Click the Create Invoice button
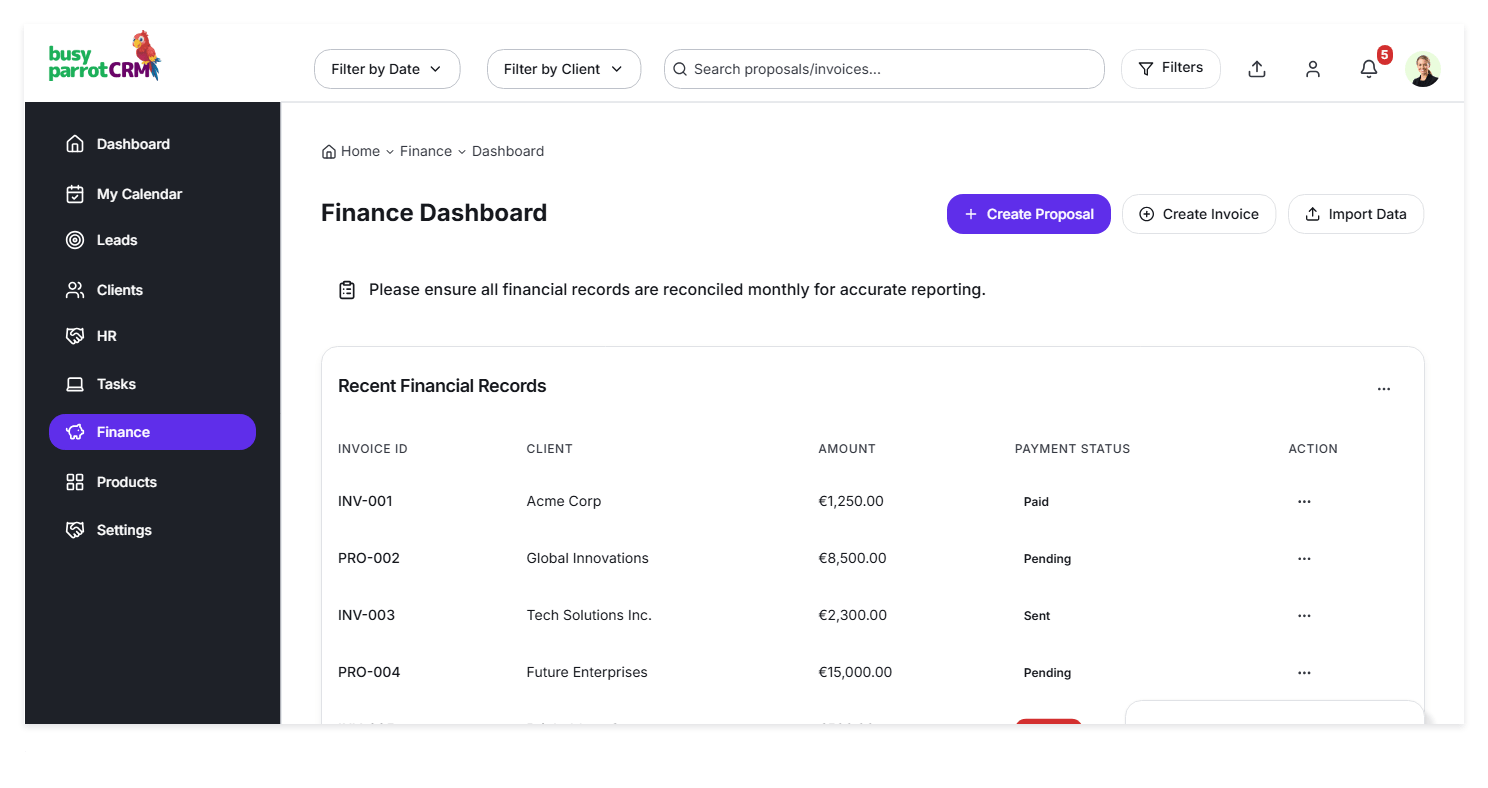Image resolution: width=1488 pixels, height=788 pixels. coord(1198,214)
